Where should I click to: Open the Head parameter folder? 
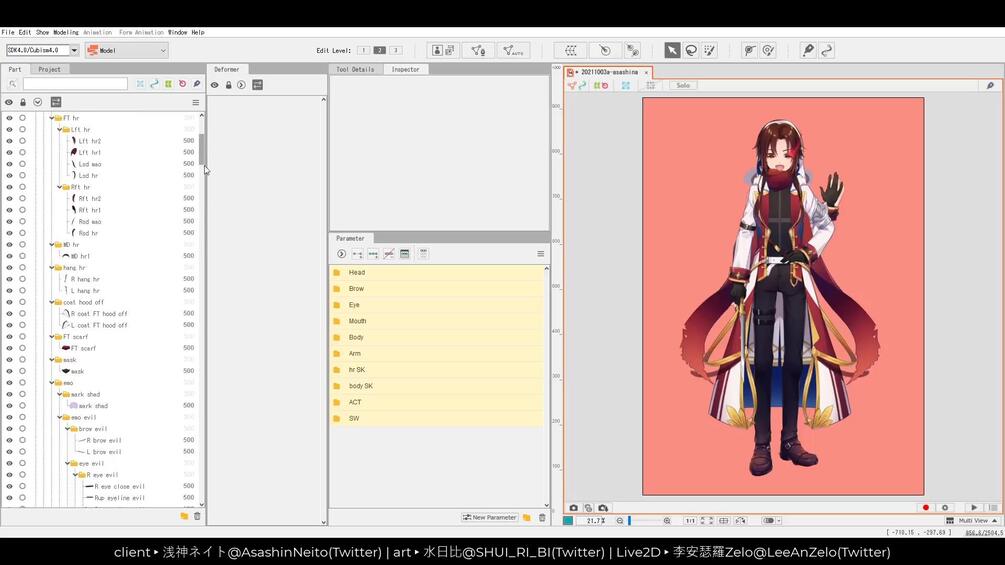(437, 273)
